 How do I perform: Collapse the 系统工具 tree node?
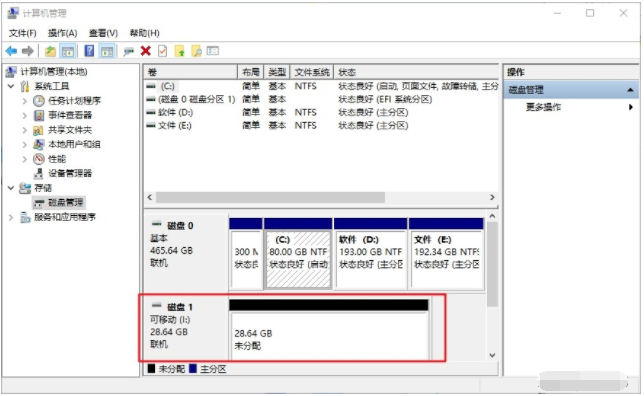click(11, 86)
